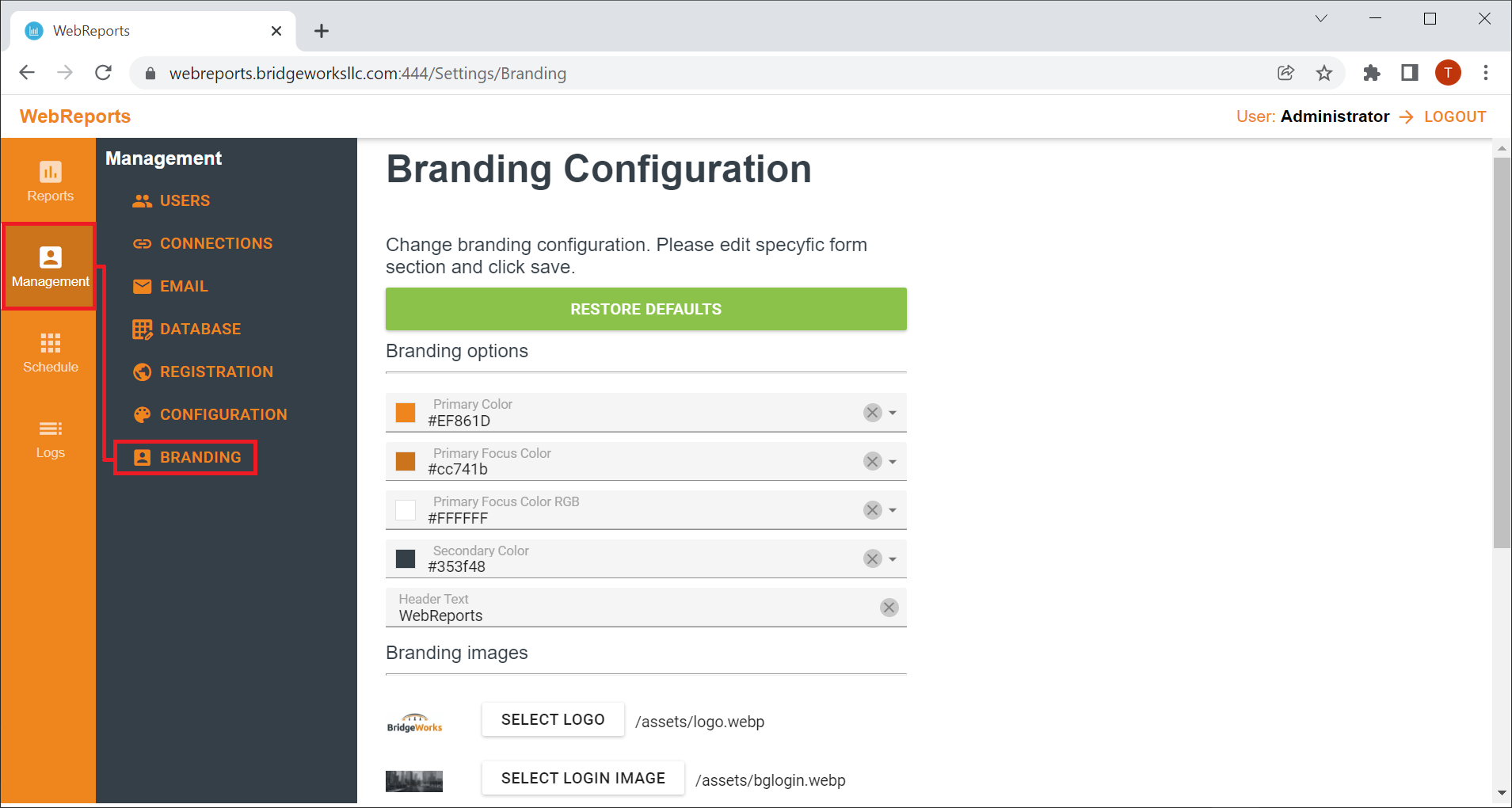Open new browser tab
Screen dimensions: 1512x808
(322, 31)
